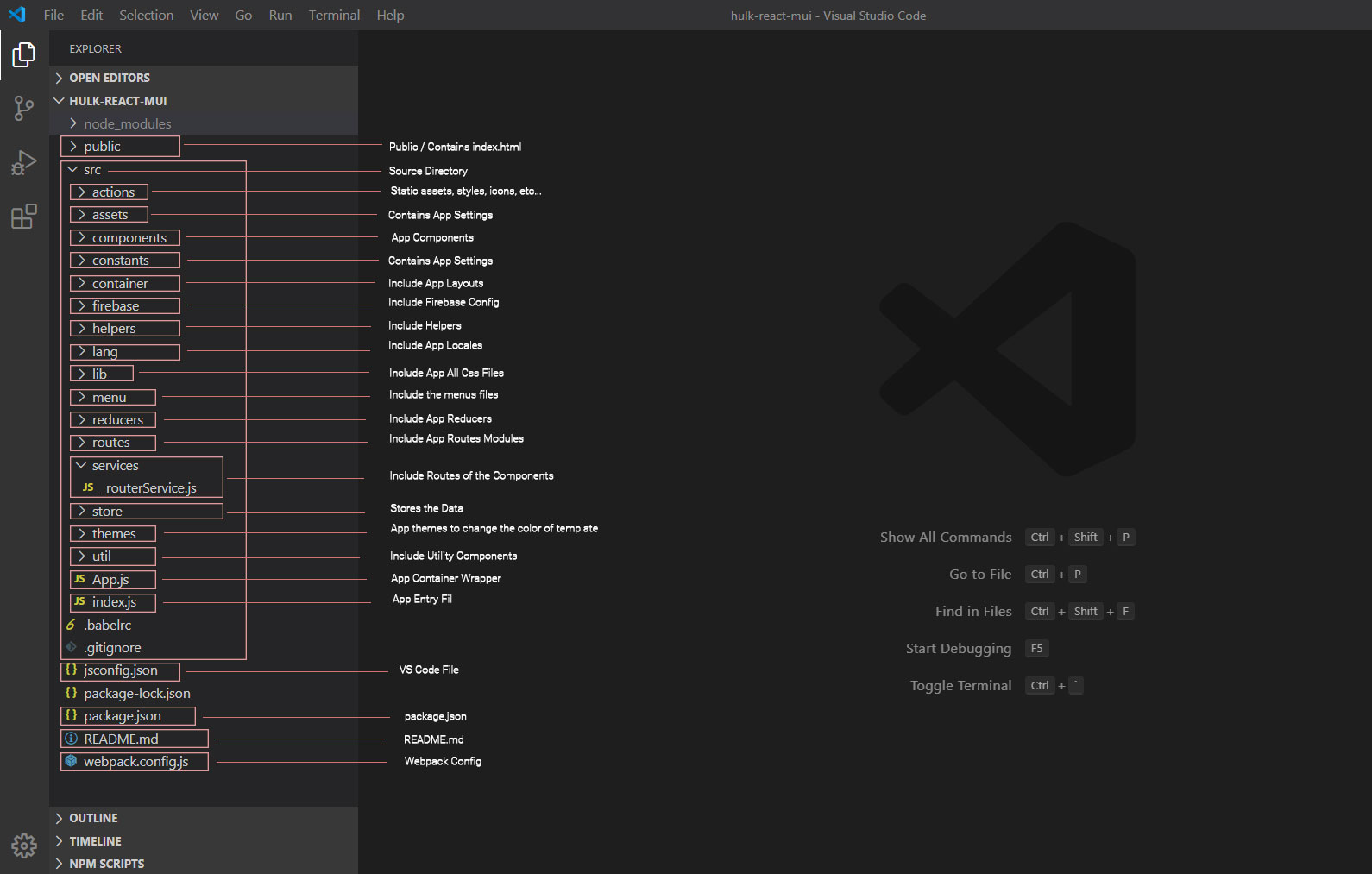This screenshot has width=1372, height=874.
Task: Open the _routerService.js file
Action: (x=148, y=488)
